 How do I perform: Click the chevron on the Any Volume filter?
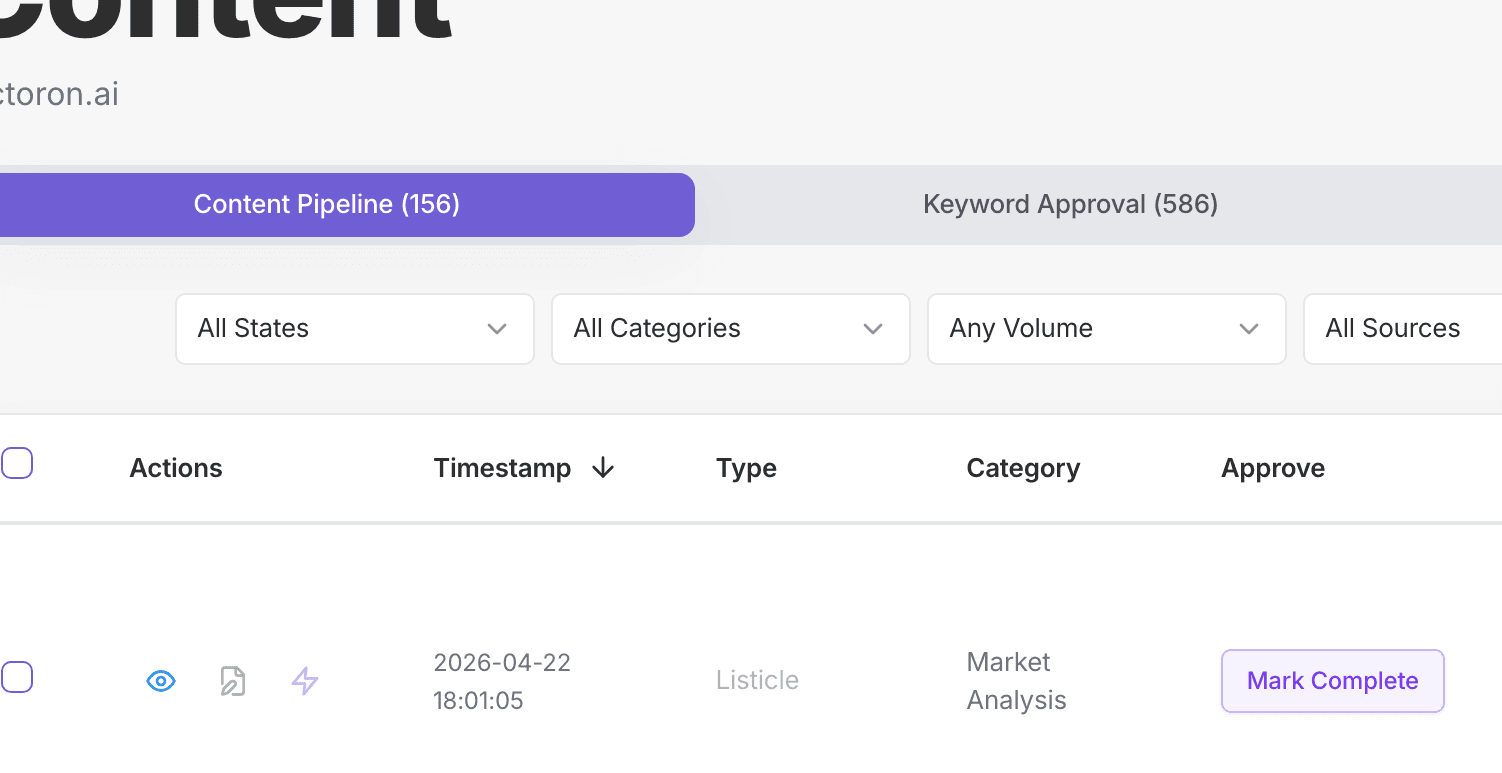1248,328
